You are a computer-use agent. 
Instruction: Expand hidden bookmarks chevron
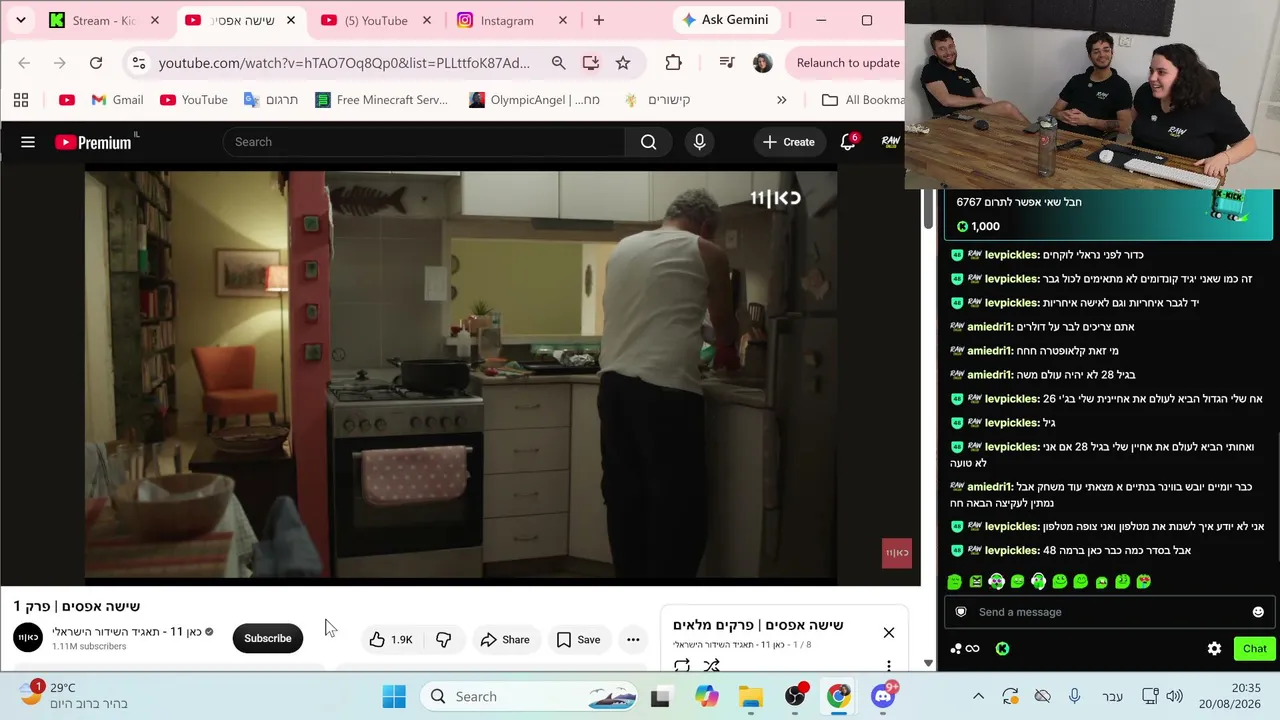781,100
